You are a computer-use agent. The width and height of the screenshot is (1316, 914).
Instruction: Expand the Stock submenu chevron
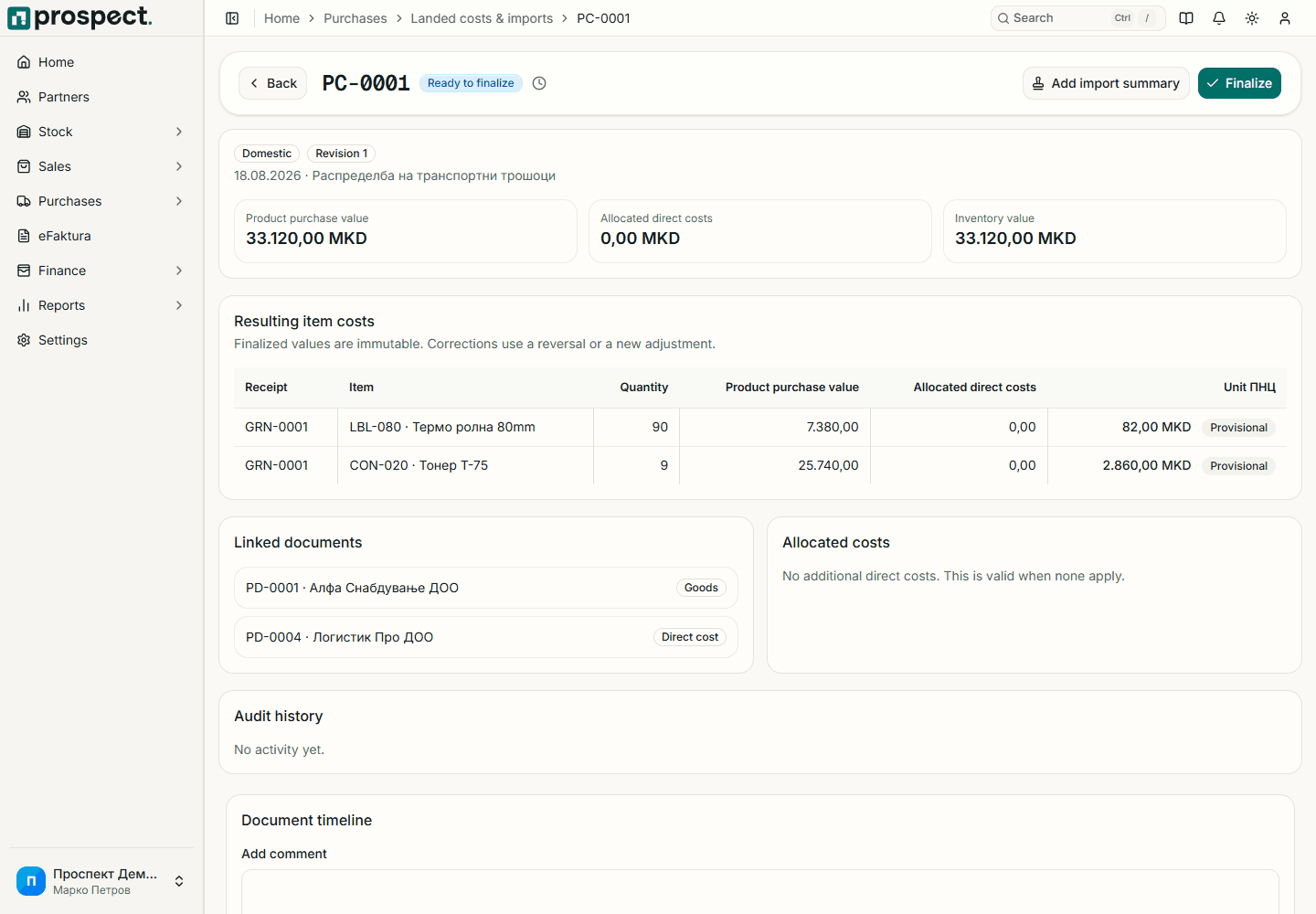coord(179,132)
